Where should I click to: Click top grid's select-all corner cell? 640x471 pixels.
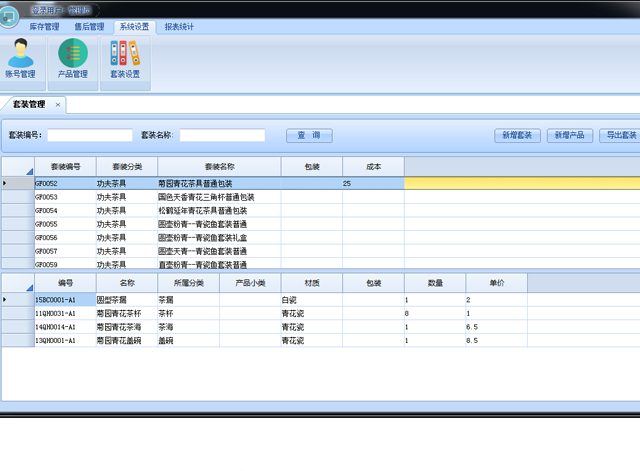[17, 166]
